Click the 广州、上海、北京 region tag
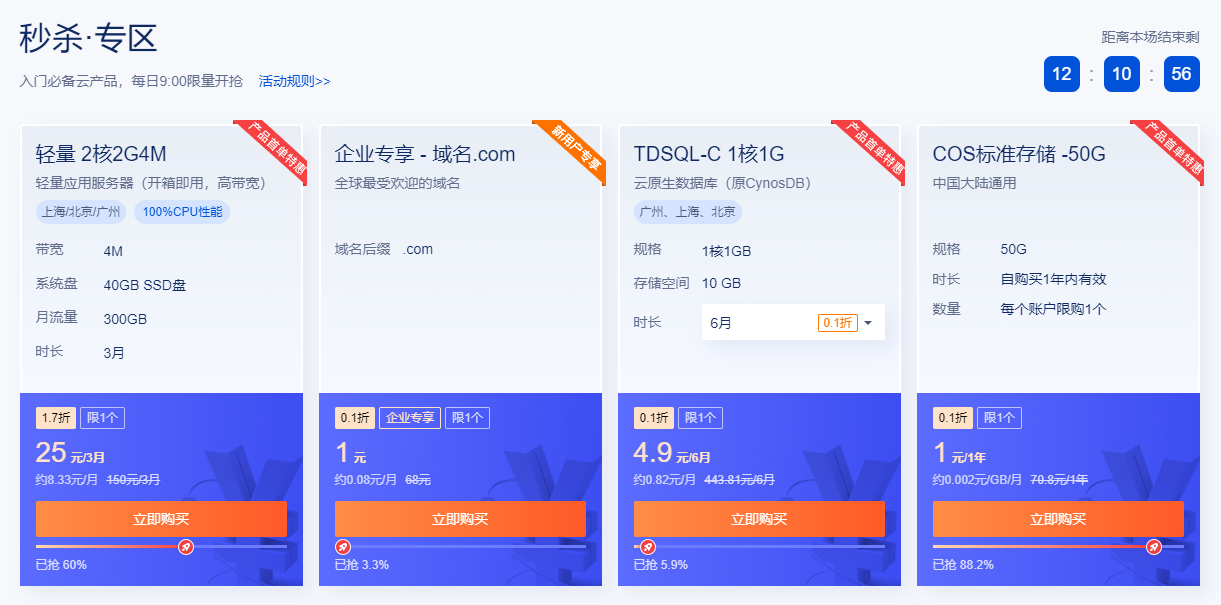Screen dimensions: 1221x605 click(x=688, y=212)
